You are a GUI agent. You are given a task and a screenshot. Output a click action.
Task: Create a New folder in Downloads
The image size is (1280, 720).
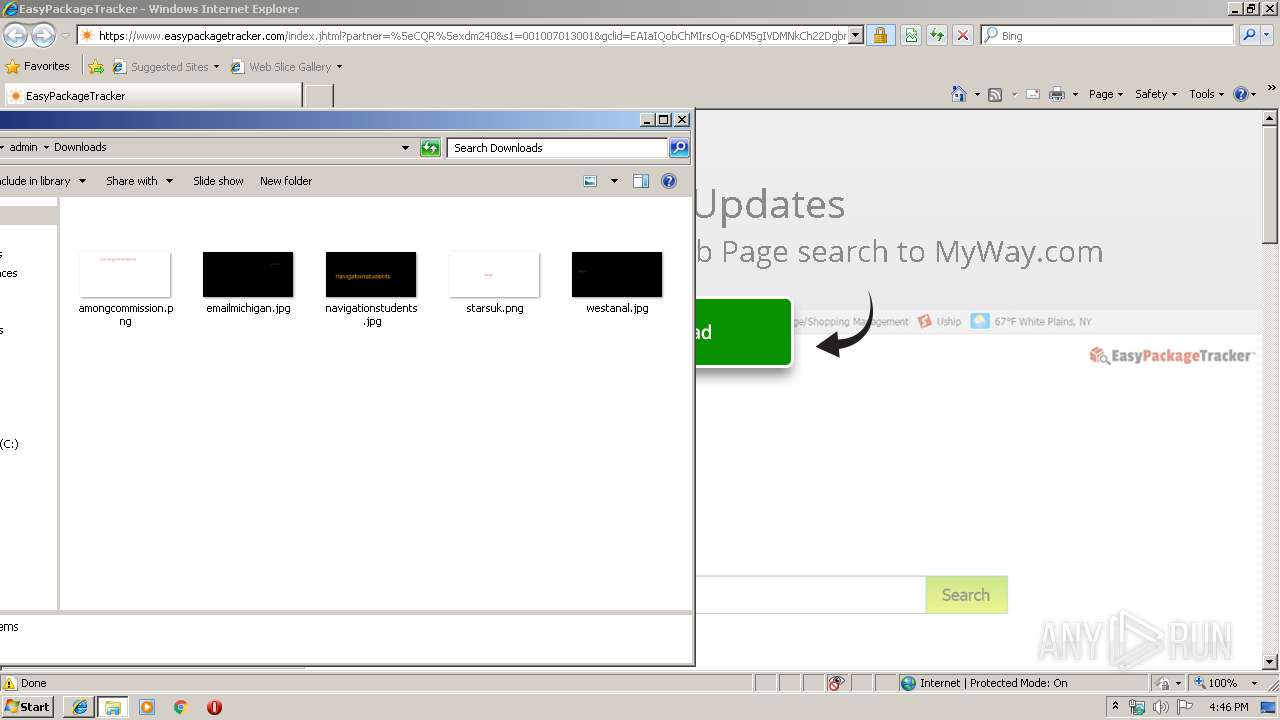286,181
